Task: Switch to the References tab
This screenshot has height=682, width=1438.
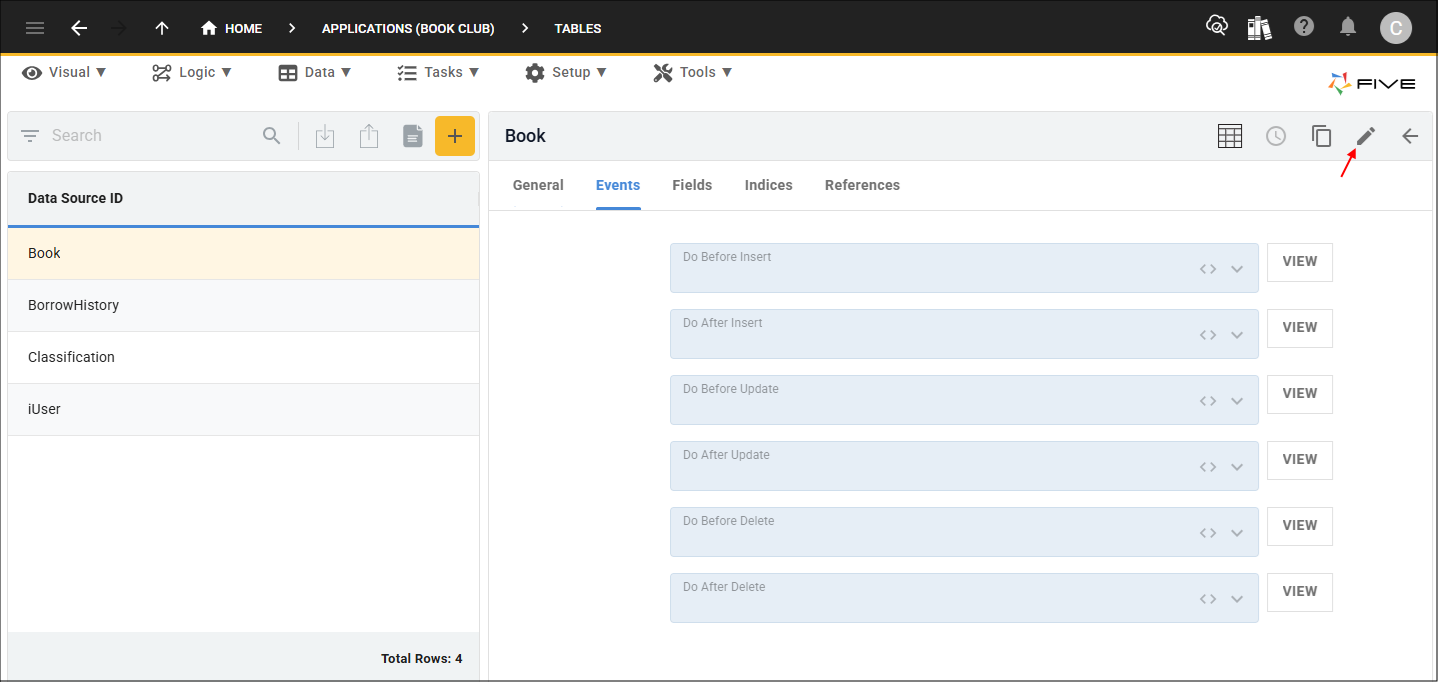Action: point(862,185)
